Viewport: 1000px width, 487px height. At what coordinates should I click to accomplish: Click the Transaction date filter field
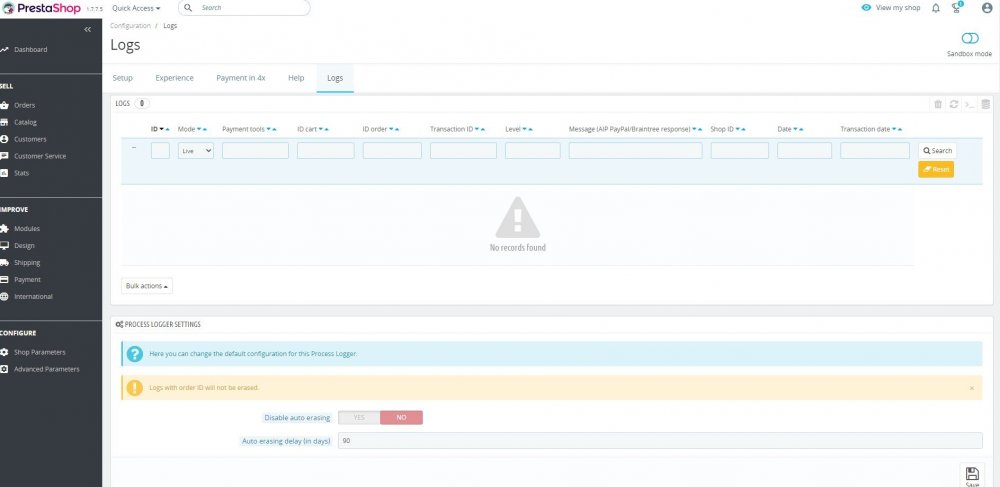tap(874, 150)
